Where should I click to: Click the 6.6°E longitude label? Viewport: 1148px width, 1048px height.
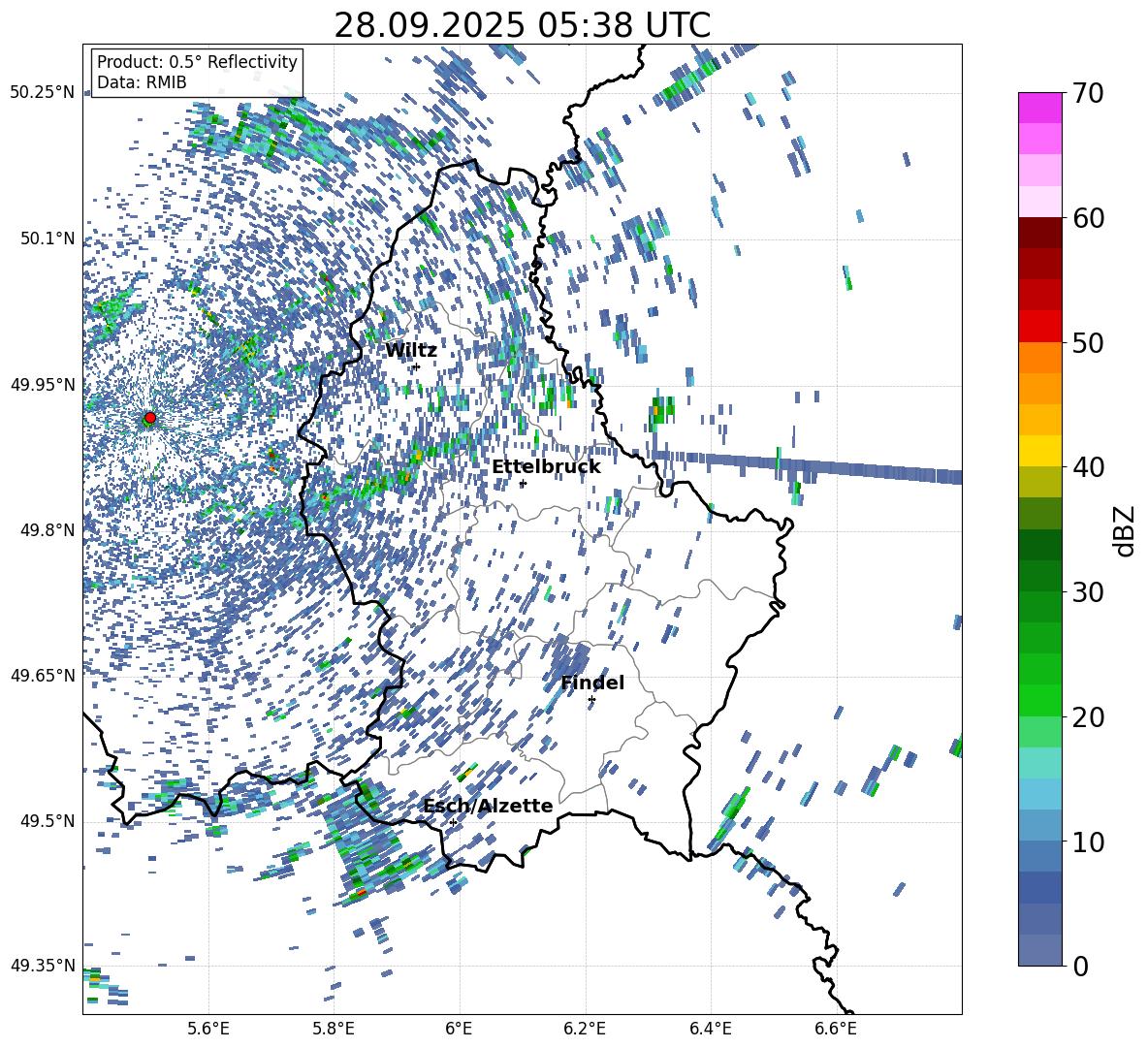click(836, 1029)
